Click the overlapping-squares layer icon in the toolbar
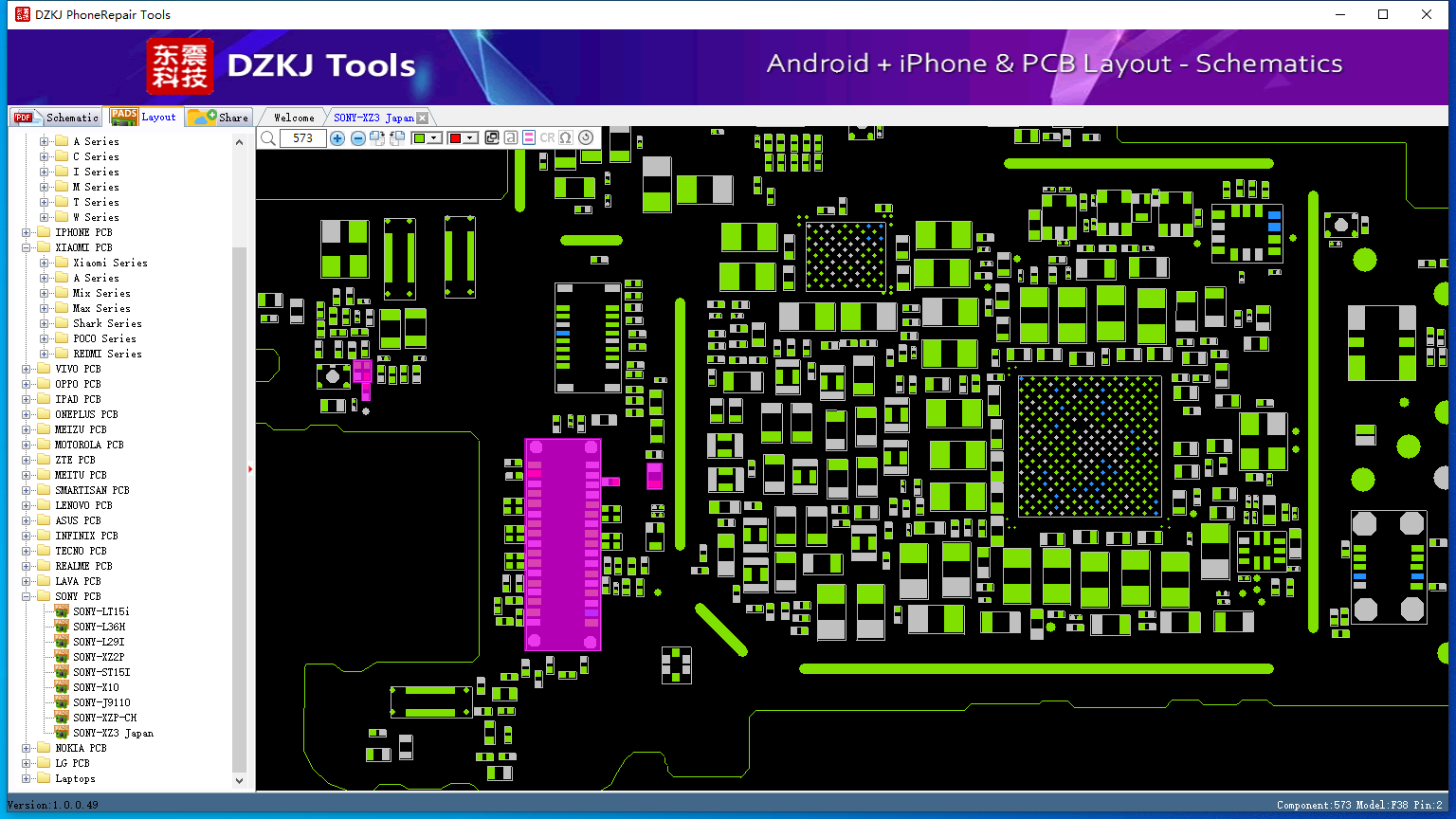This screenshot has height=819, width=1456. 492,138
